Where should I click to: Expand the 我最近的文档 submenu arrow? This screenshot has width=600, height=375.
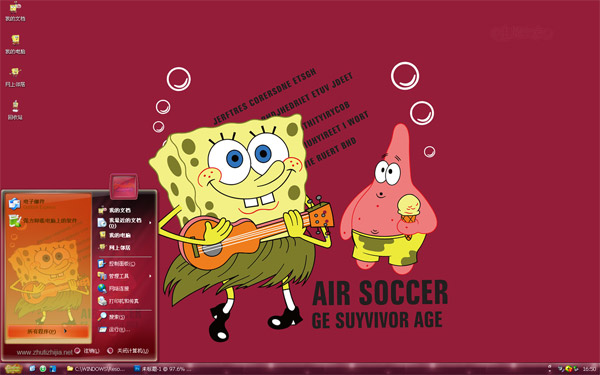click(x=150, y=222)
